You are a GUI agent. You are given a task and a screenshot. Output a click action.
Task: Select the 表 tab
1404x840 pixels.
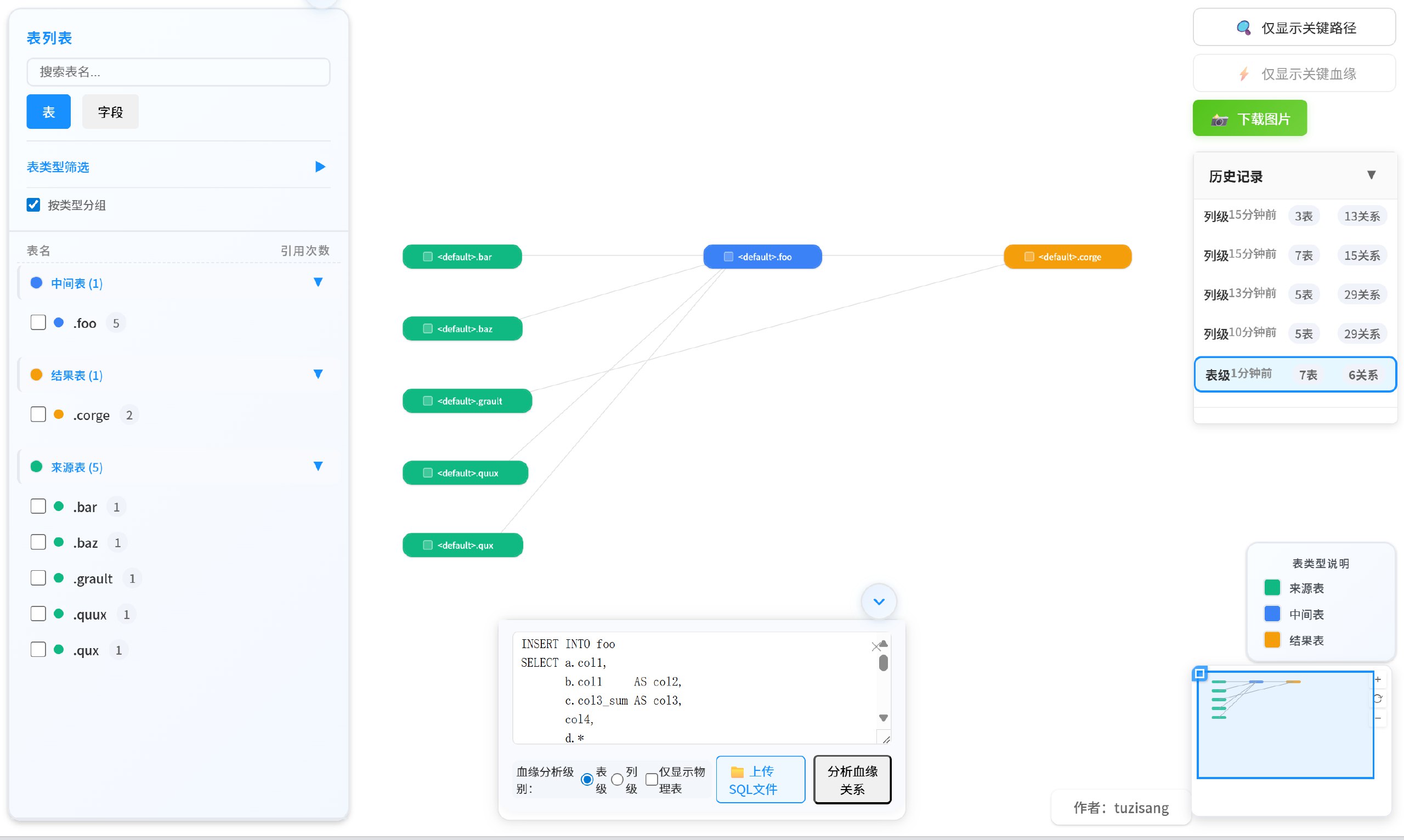tap(48, 112)
